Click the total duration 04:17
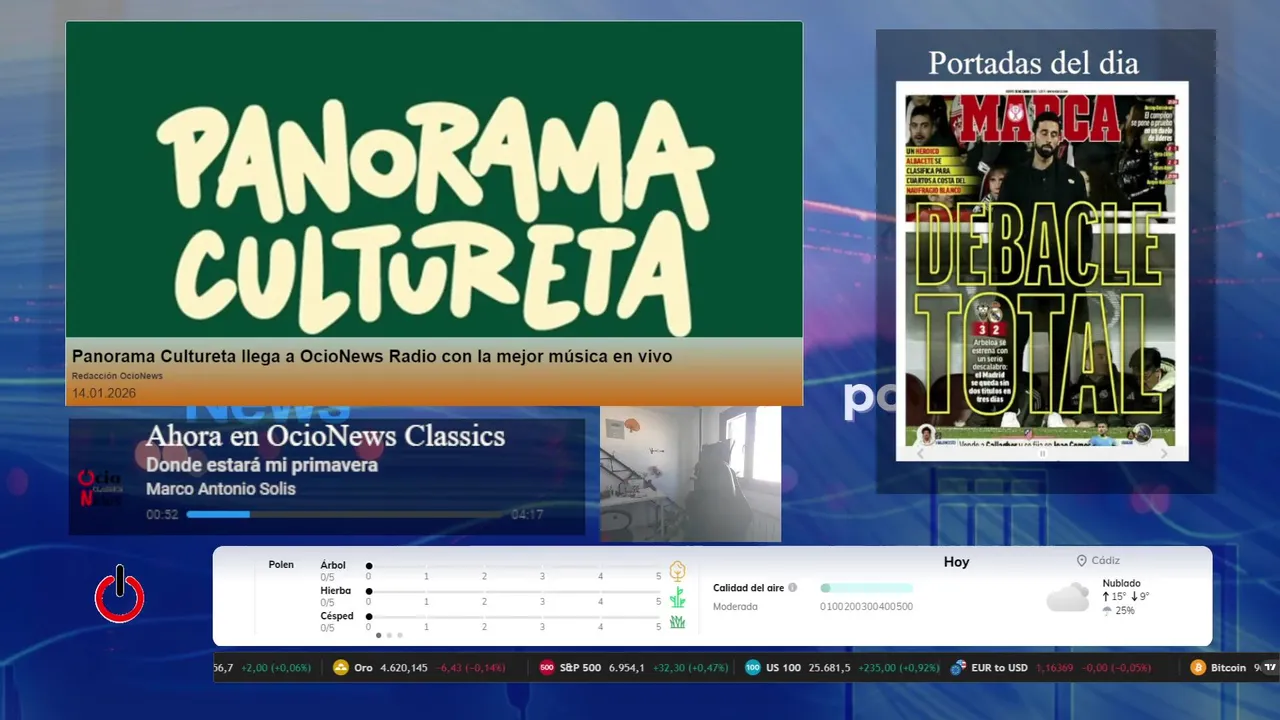 (x=527, y=515)
